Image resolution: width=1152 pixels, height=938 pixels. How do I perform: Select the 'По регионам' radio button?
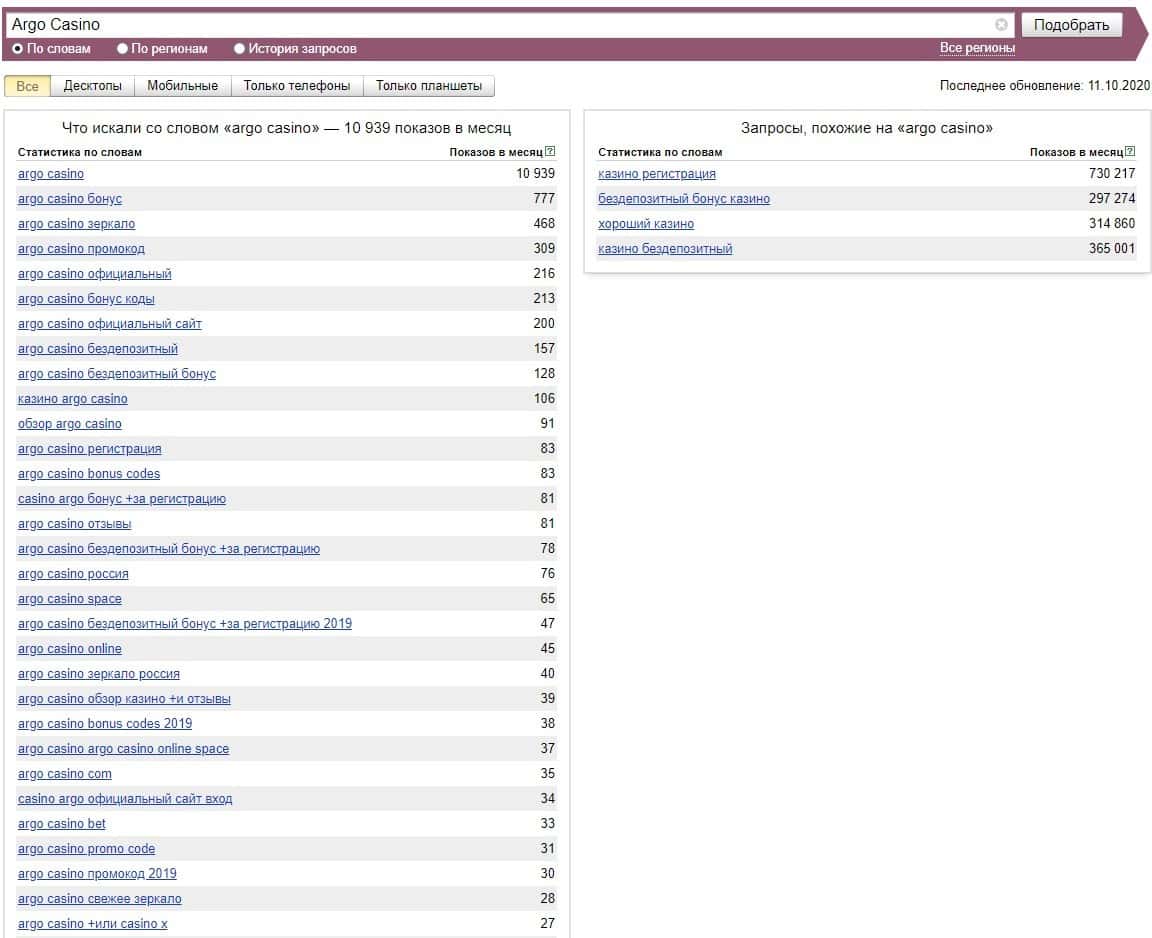pyautogui.click(x=123, y=48)
